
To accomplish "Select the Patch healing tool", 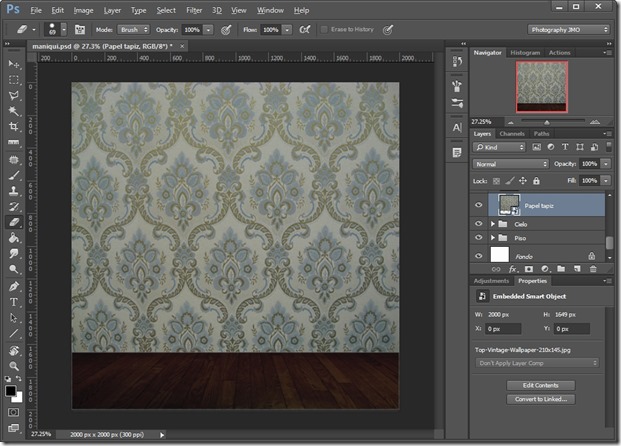I will coord(14,160).
